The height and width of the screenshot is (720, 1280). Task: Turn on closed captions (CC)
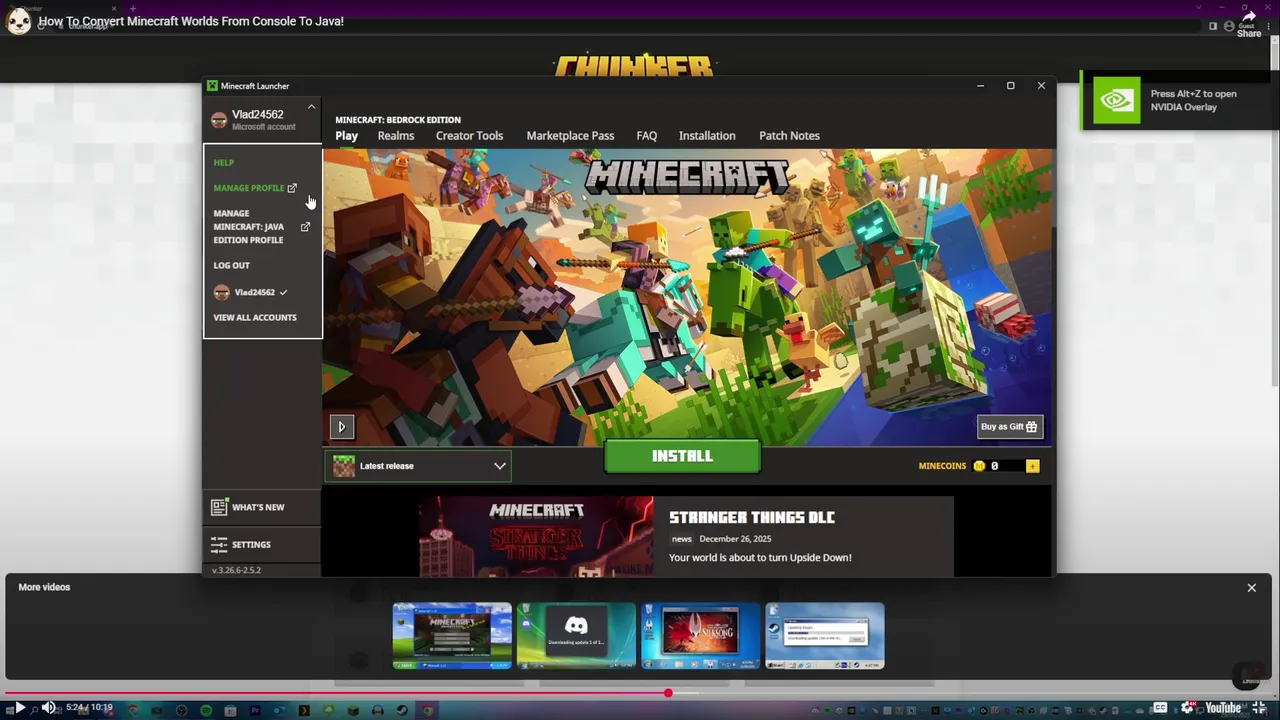(x=1160, y=708)
